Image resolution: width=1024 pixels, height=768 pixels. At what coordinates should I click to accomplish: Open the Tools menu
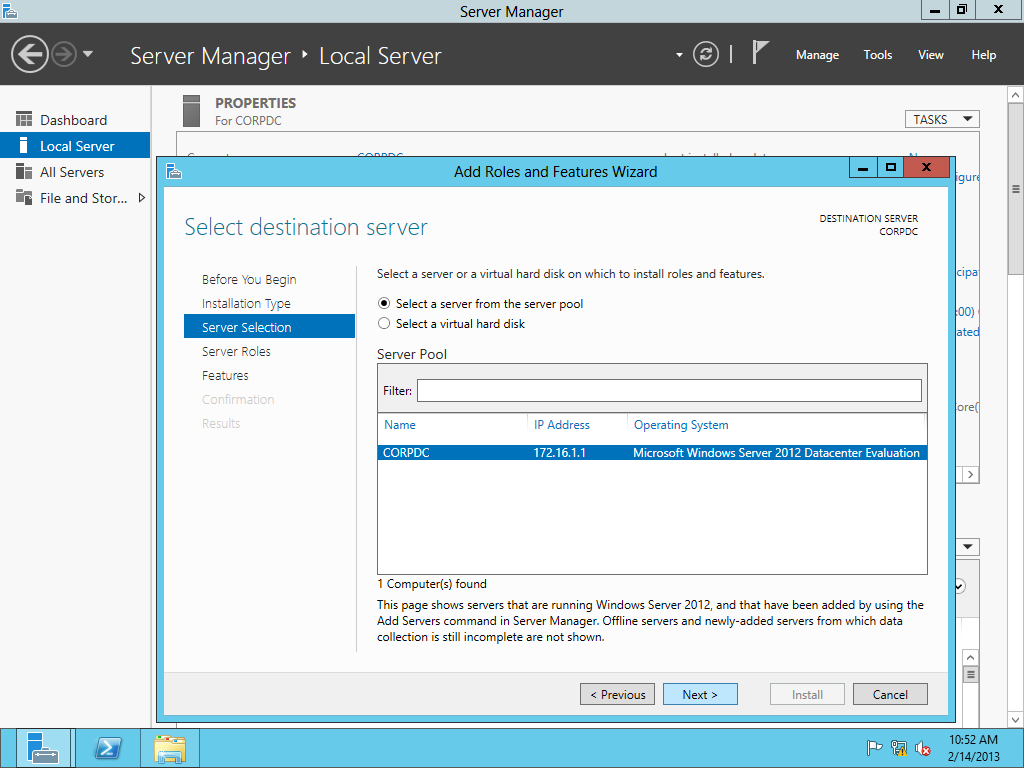pyautogui.click(x=877, y=55)
